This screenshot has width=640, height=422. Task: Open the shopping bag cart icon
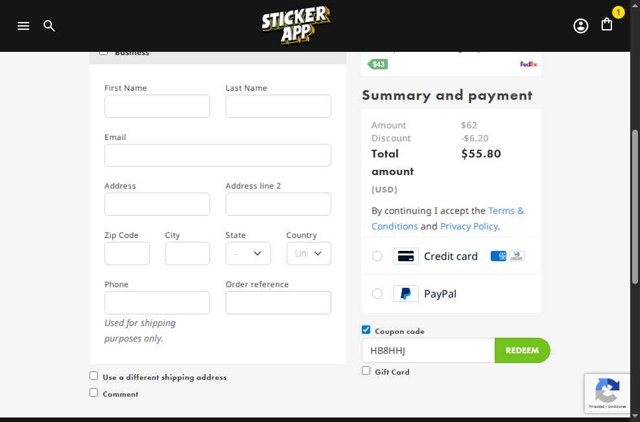pyautogui.click(x=607, y=25)
